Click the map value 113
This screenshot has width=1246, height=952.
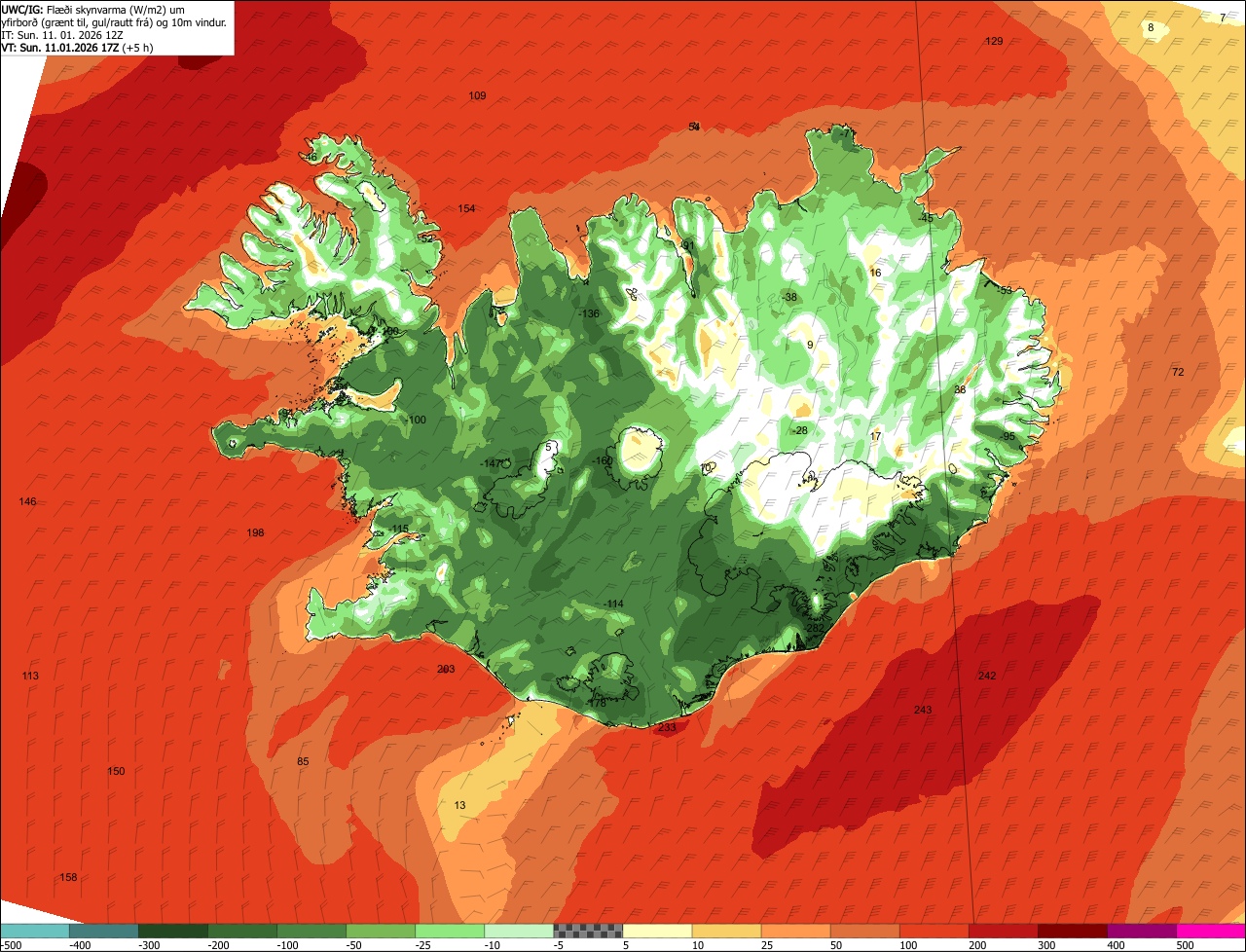coord(30,676)
